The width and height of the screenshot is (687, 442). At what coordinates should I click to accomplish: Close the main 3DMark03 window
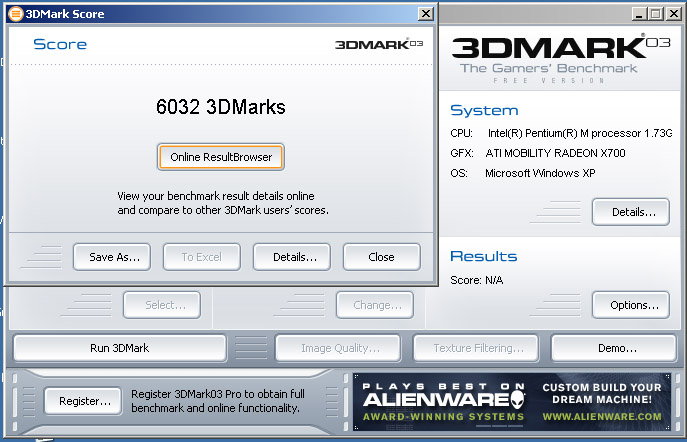pos(673,14)
